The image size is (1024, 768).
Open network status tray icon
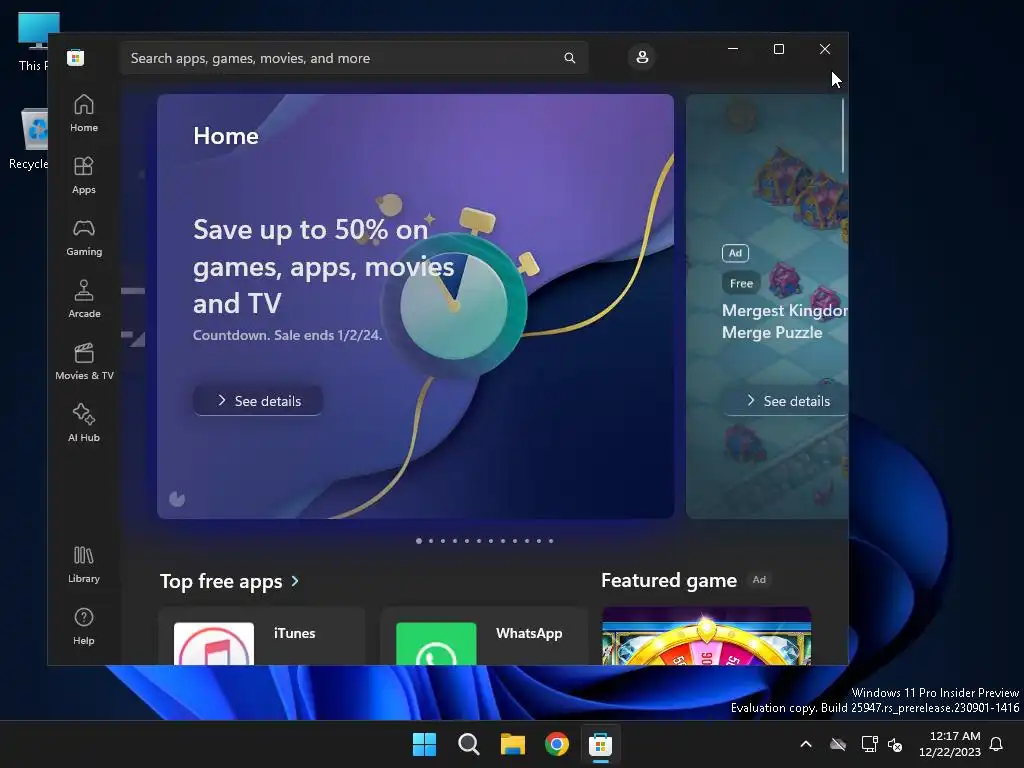[869, 744]
